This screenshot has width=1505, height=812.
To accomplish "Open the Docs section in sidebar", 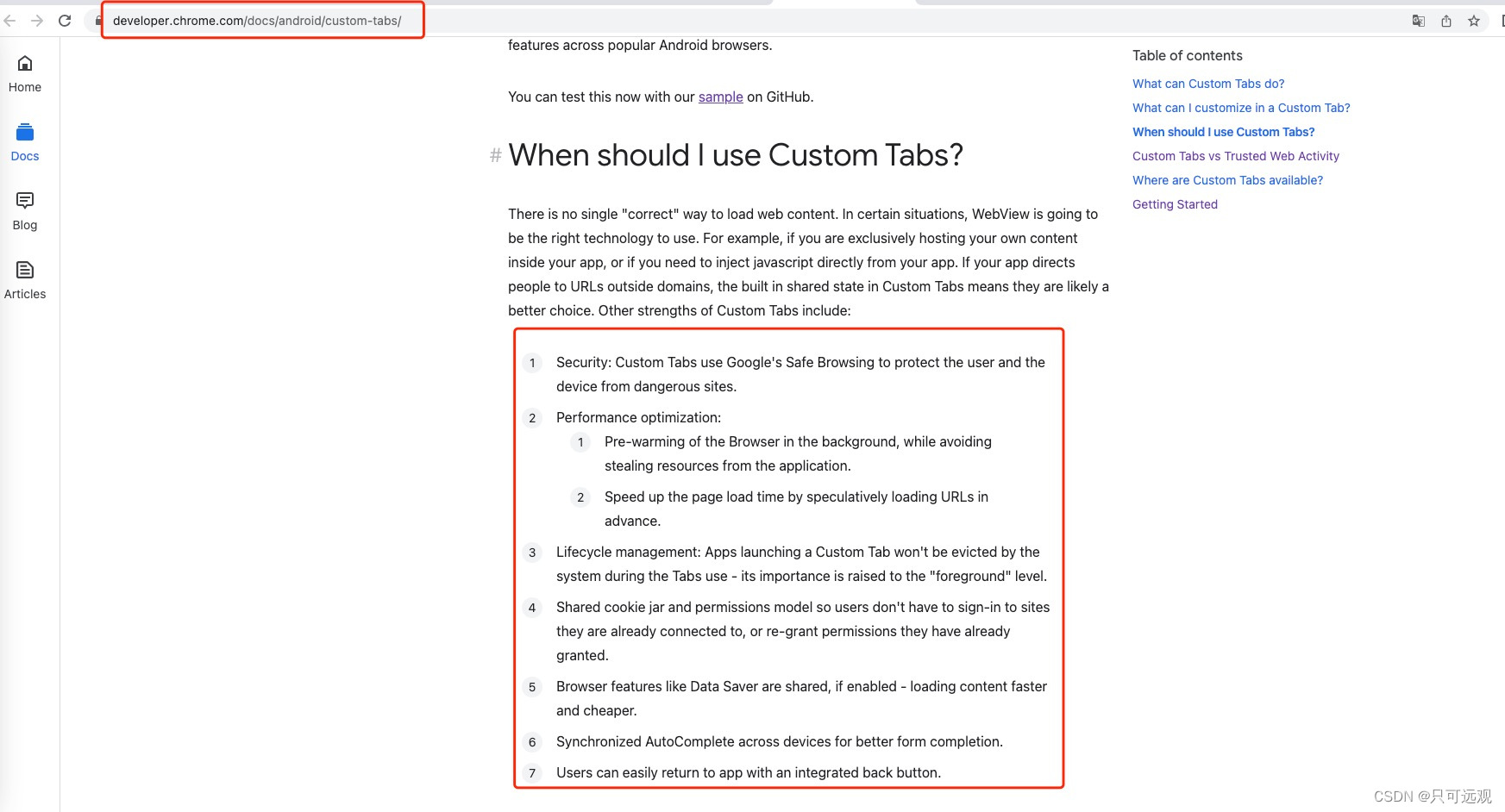I will [25, 143].
